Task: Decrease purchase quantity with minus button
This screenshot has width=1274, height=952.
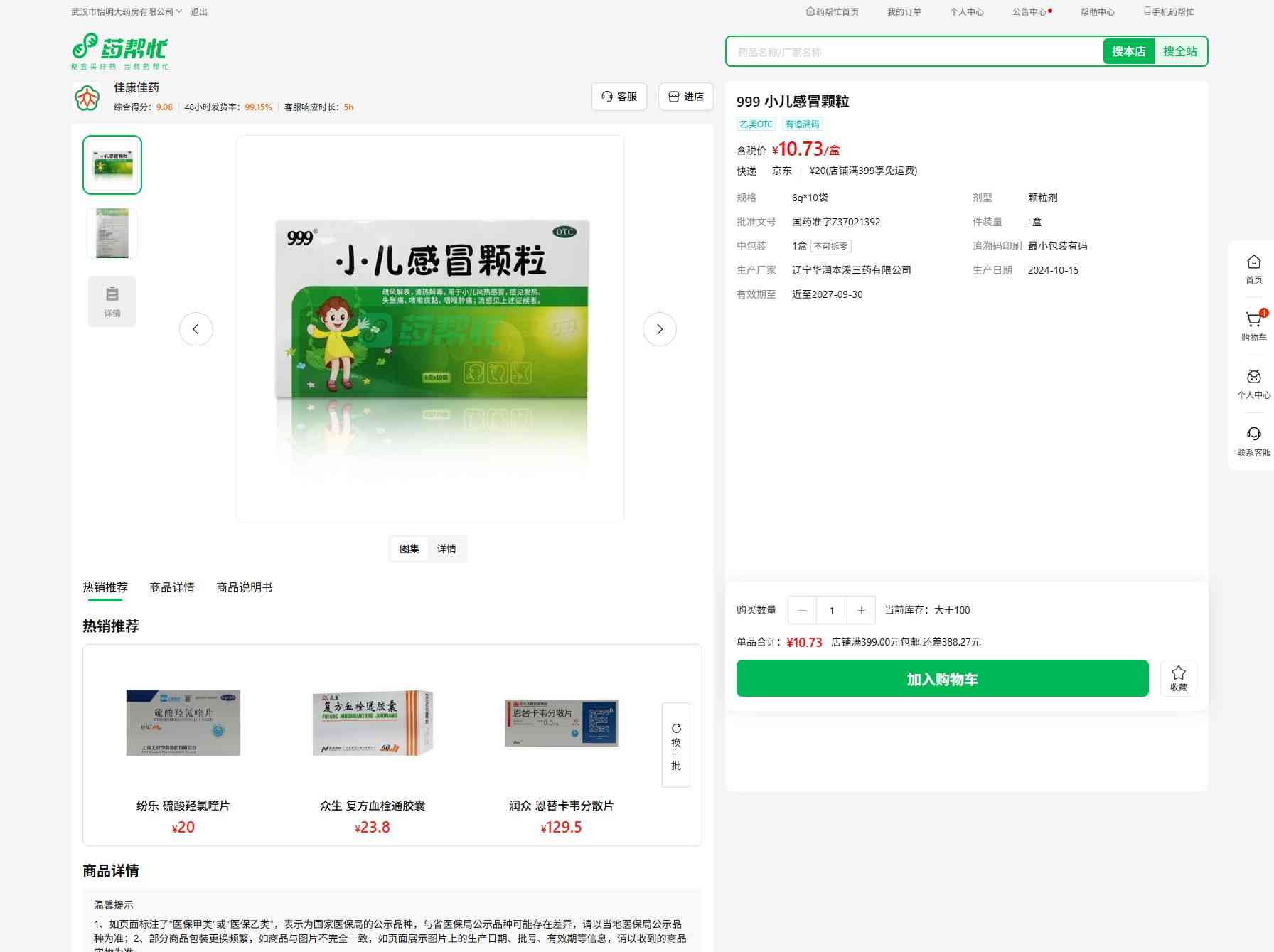Action: (x=803, y=610)
